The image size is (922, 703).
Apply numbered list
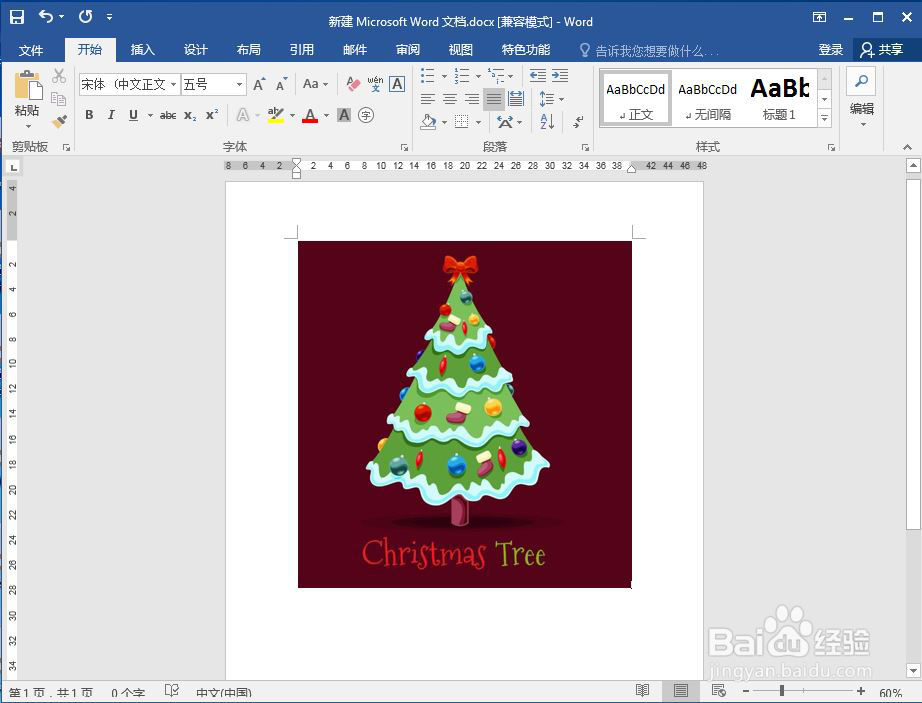tap(462, 75)
